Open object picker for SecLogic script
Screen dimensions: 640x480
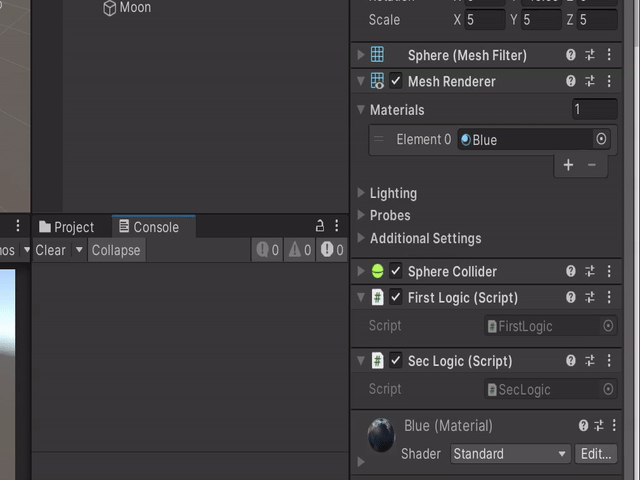coord(608,389)
